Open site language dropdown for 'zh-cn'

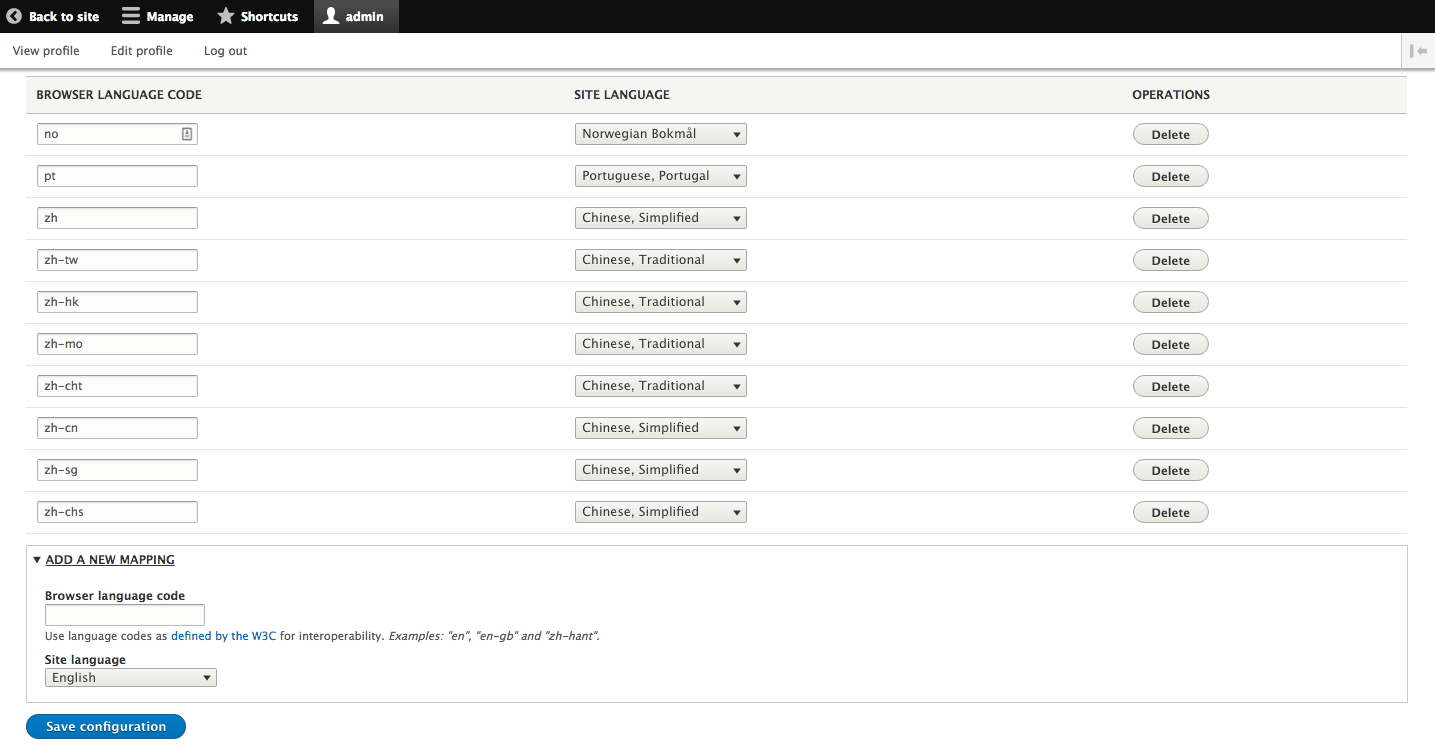click(661, 428)
